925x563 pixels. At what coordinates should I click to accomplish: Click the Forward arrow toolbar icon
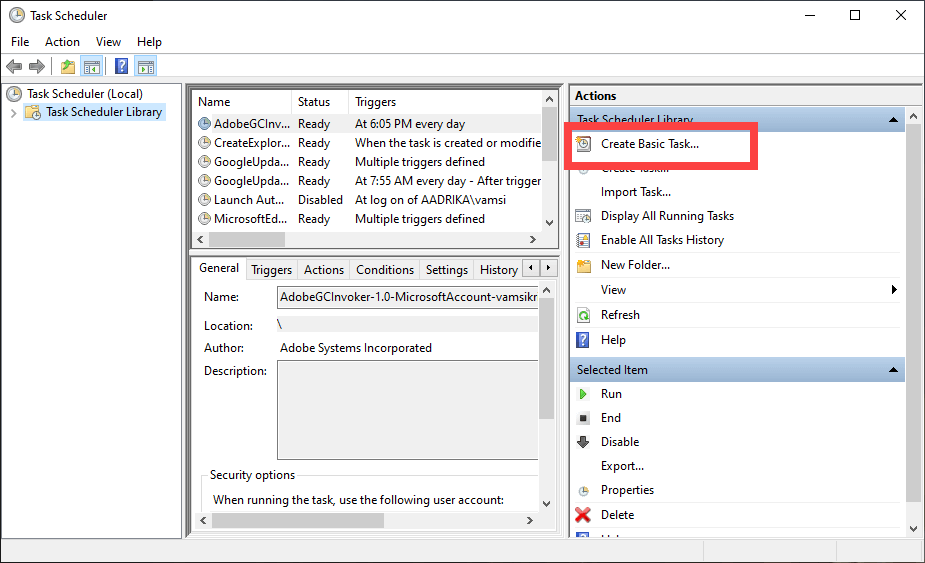coord(37,67)
